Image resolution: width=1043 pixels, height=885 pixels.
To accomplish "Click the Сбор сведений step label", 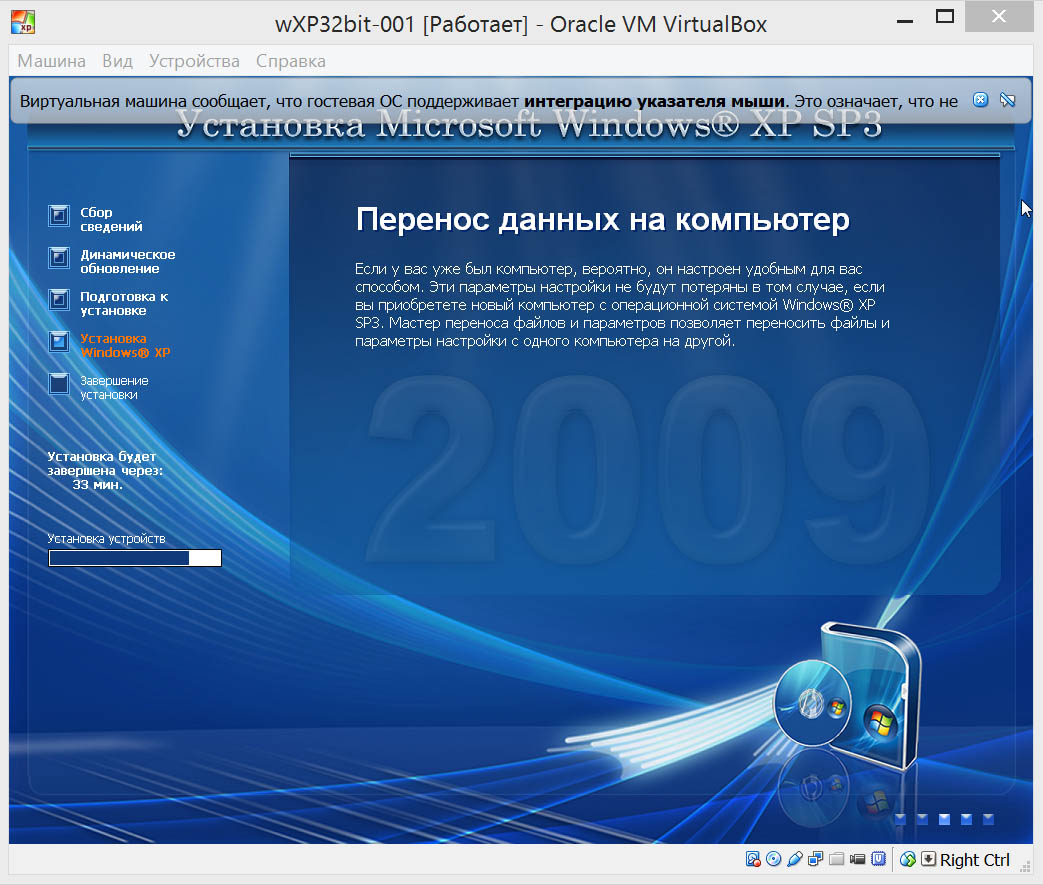I will click(x=111, y=220).
